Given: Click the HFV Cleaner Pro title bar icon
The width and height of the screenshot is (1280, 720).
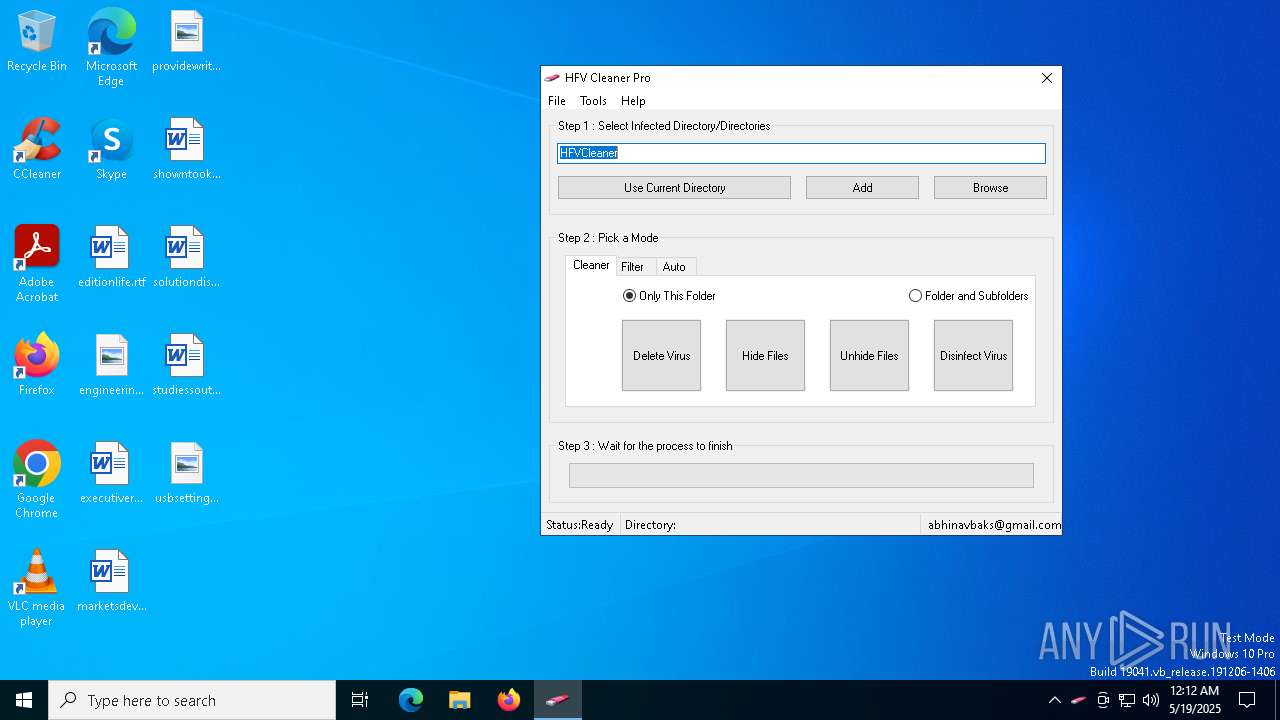Looking at the screenshot, I should [x=552, y=78].
